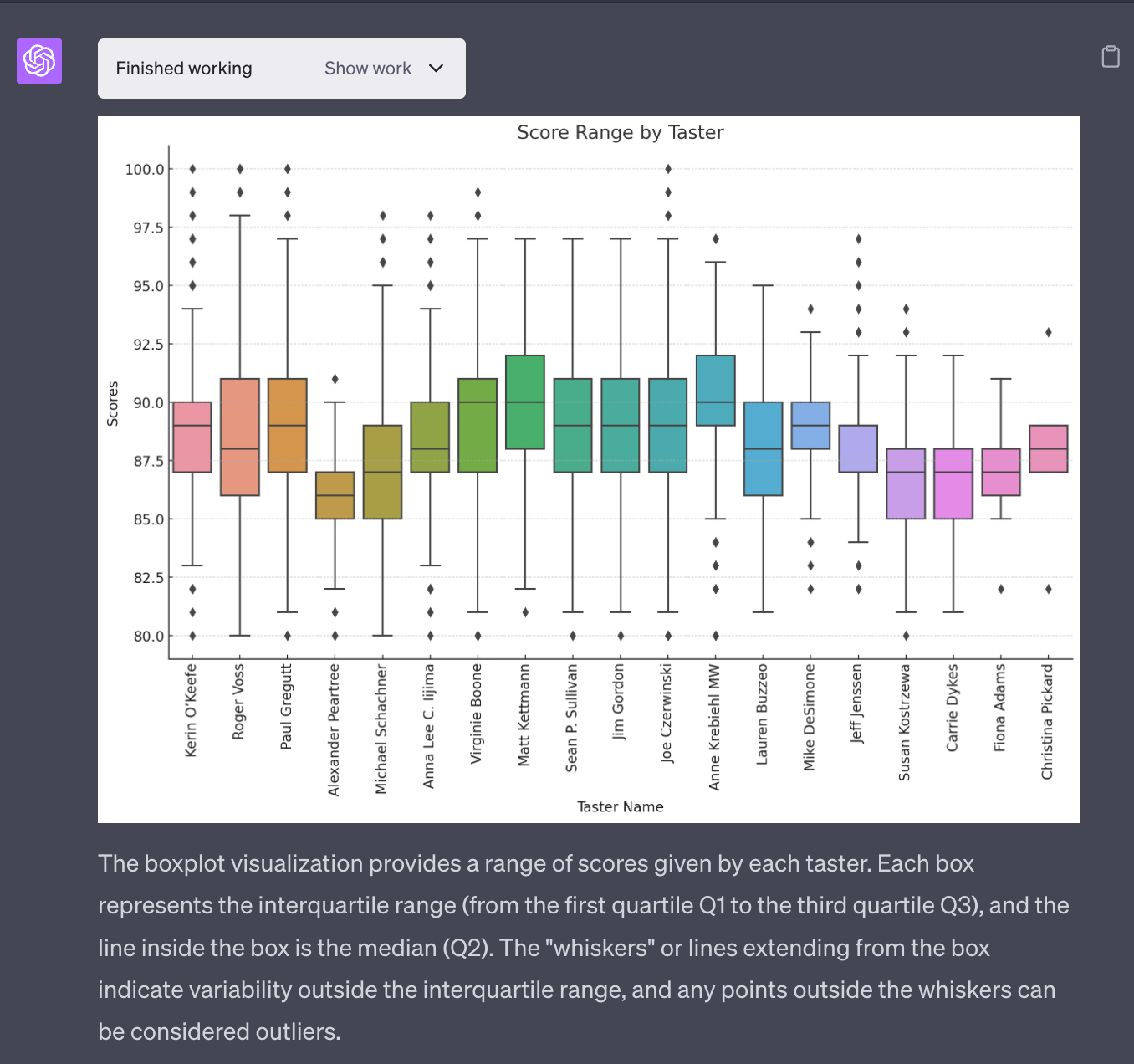Select the purple Susan Kostrzewa boxplot
The image size is (1134, 1064).
pos(904,485)
